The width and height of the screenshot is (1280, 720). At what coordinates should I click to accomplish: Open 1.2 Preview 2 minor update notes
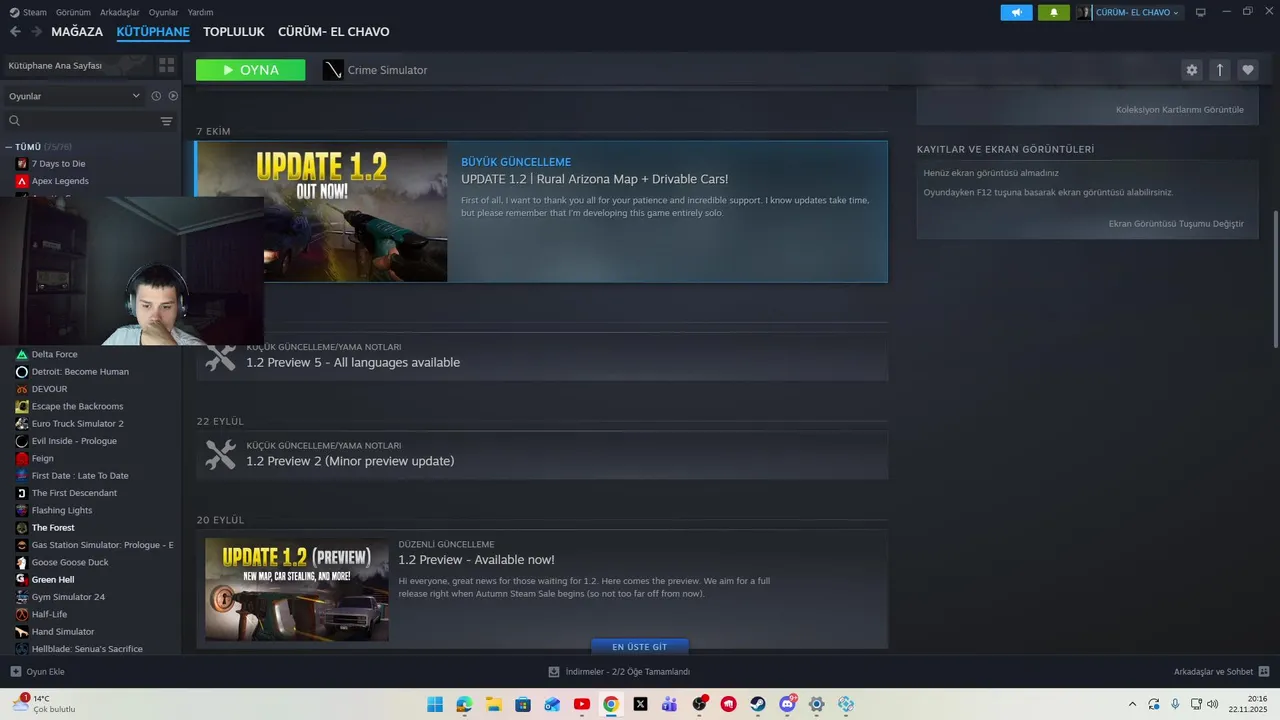click(x=542, y=455)
